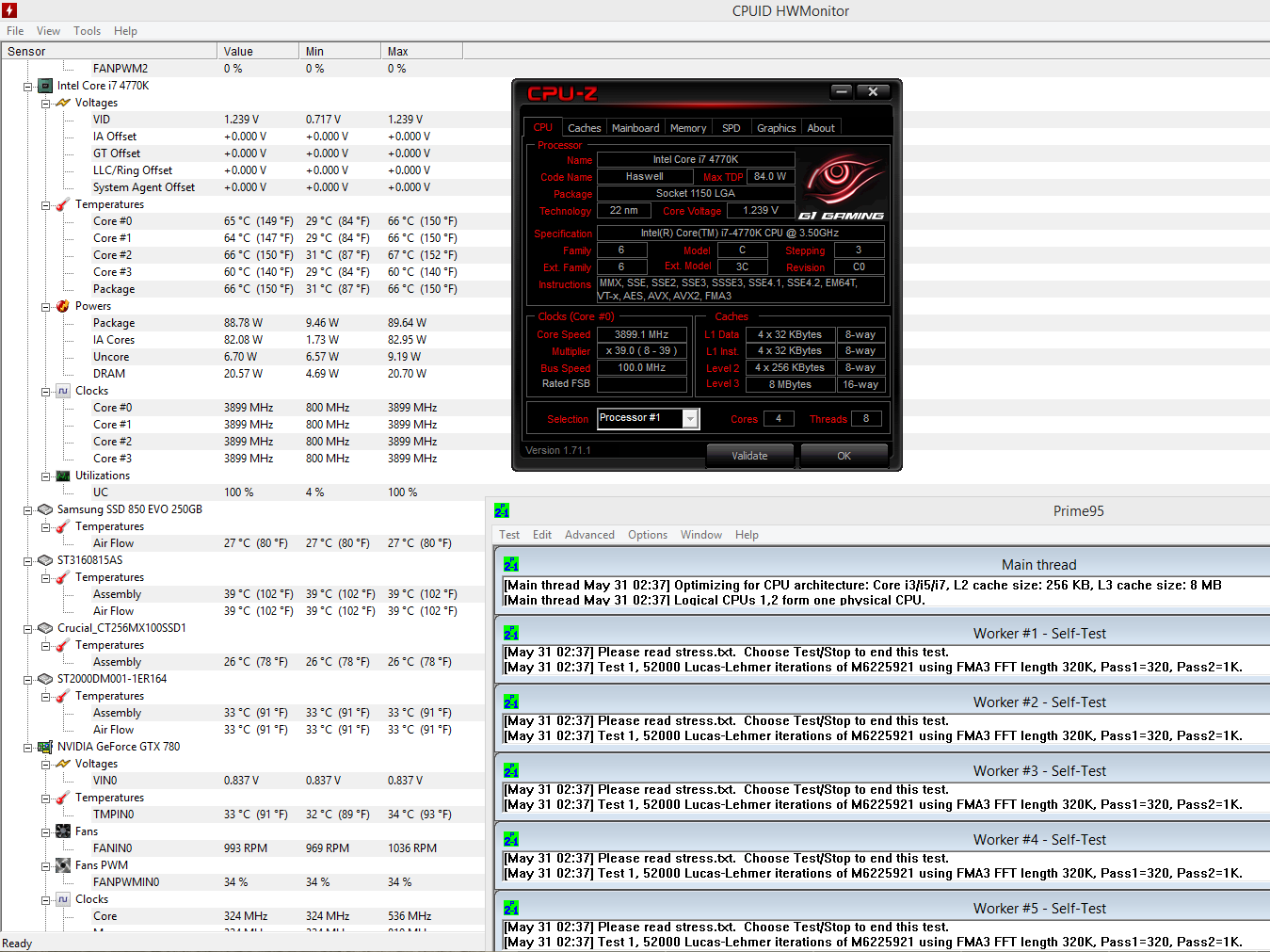
Task: Switch to the Graphics tab in CPU-Z
Action: 777,128
